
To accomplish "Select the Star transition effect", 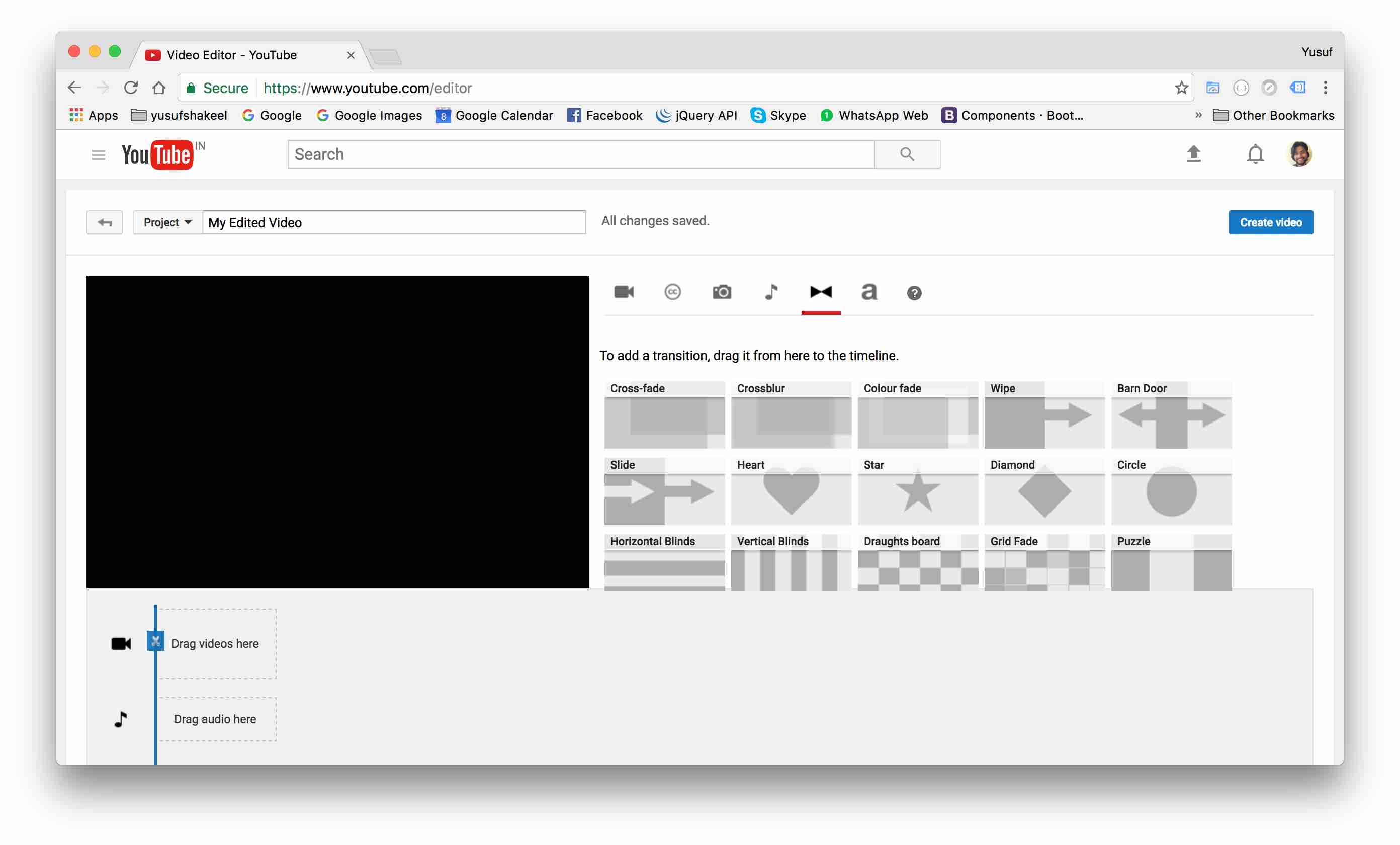I will 917,491.
